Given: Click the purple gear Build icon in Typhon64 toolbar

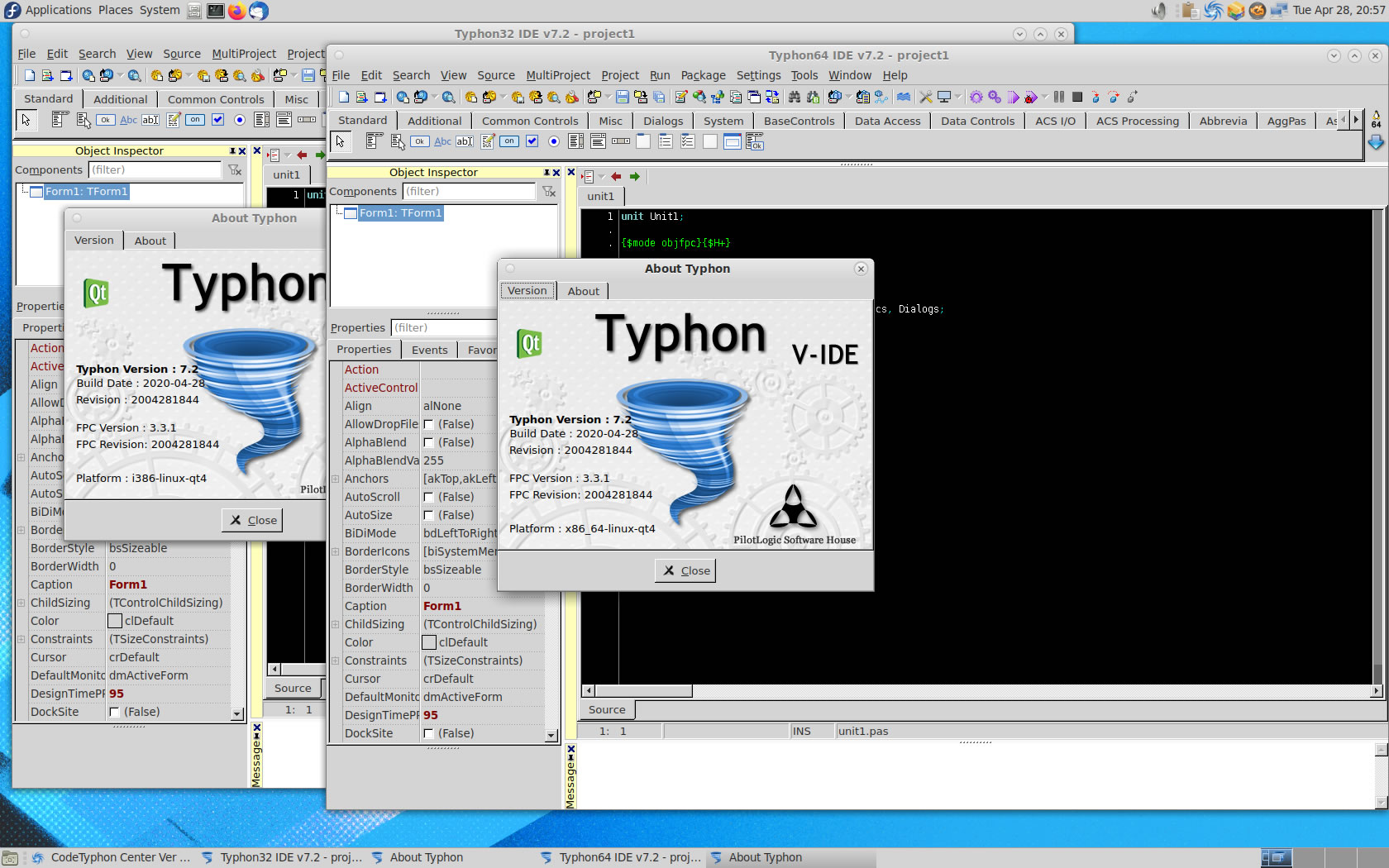Looking at the screenshot, I should pos(976,97).
